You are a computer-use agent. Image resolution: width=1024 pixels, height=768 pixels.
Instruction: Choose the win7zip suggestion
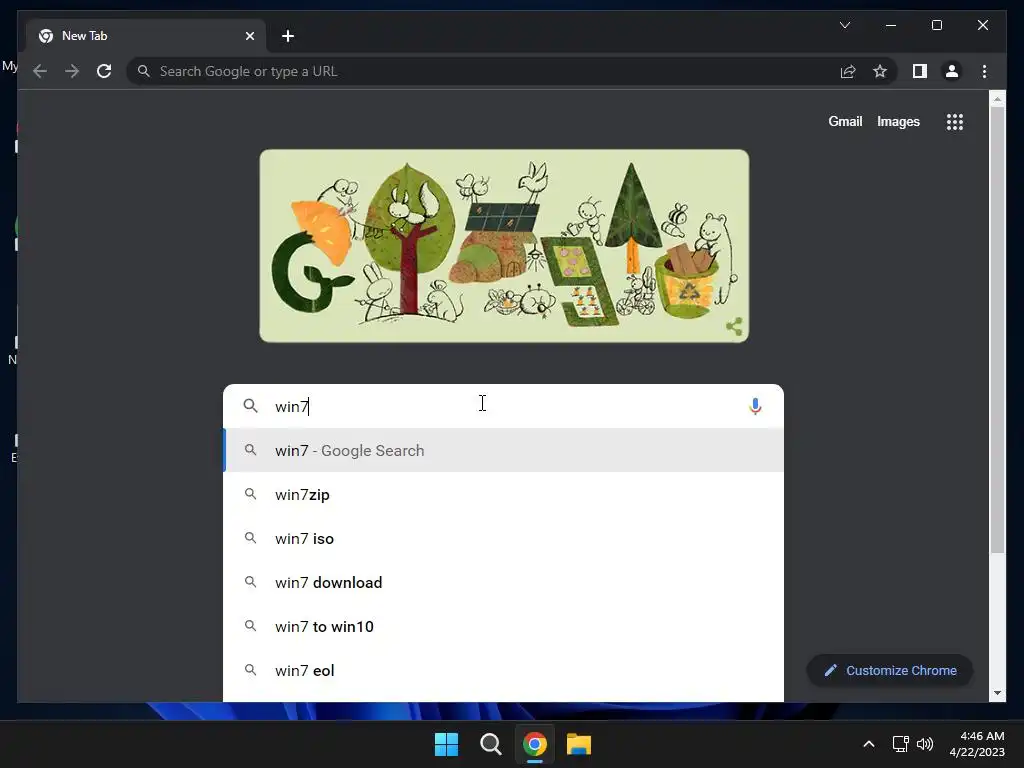click(x=504, y=494)
